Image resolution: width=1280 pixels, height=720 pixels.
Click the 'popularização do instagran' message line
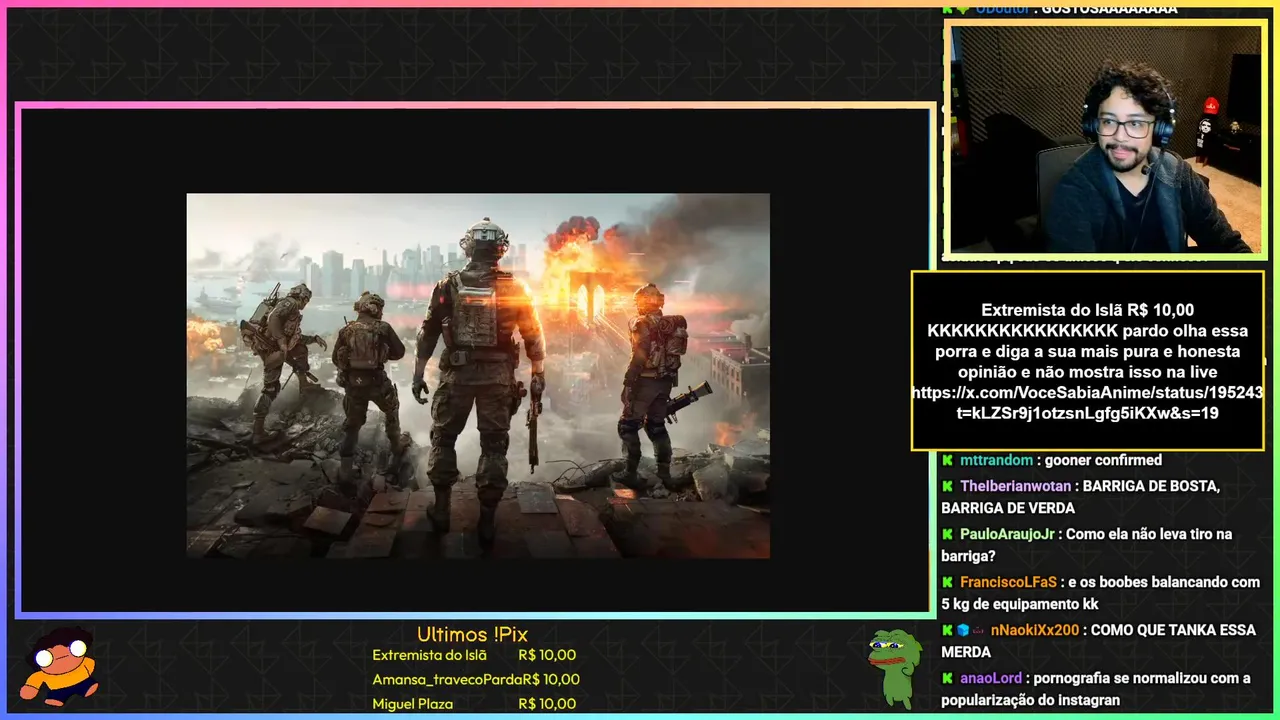(x=1030, y=700)
